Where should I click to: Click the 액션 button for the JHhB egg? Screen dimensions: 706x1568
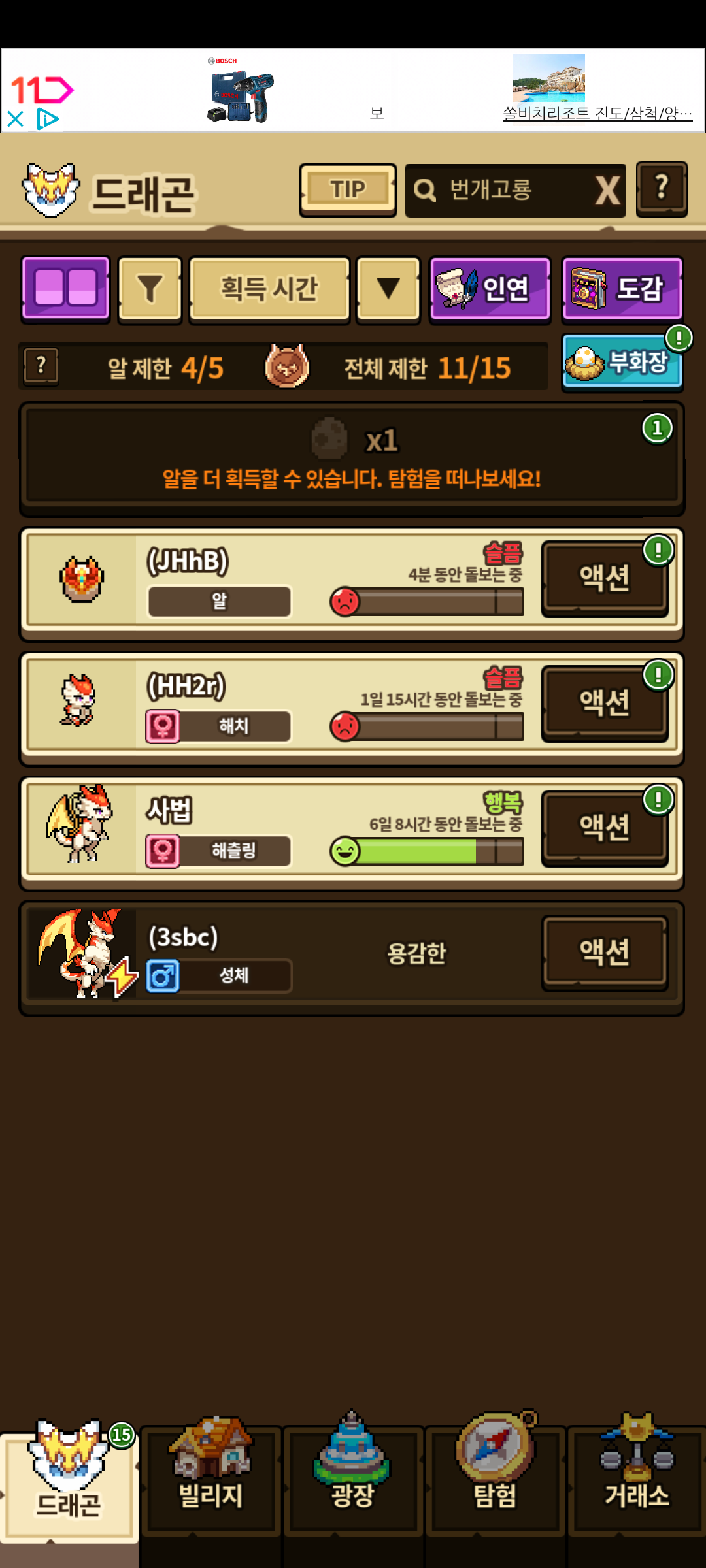pos(605,579)
